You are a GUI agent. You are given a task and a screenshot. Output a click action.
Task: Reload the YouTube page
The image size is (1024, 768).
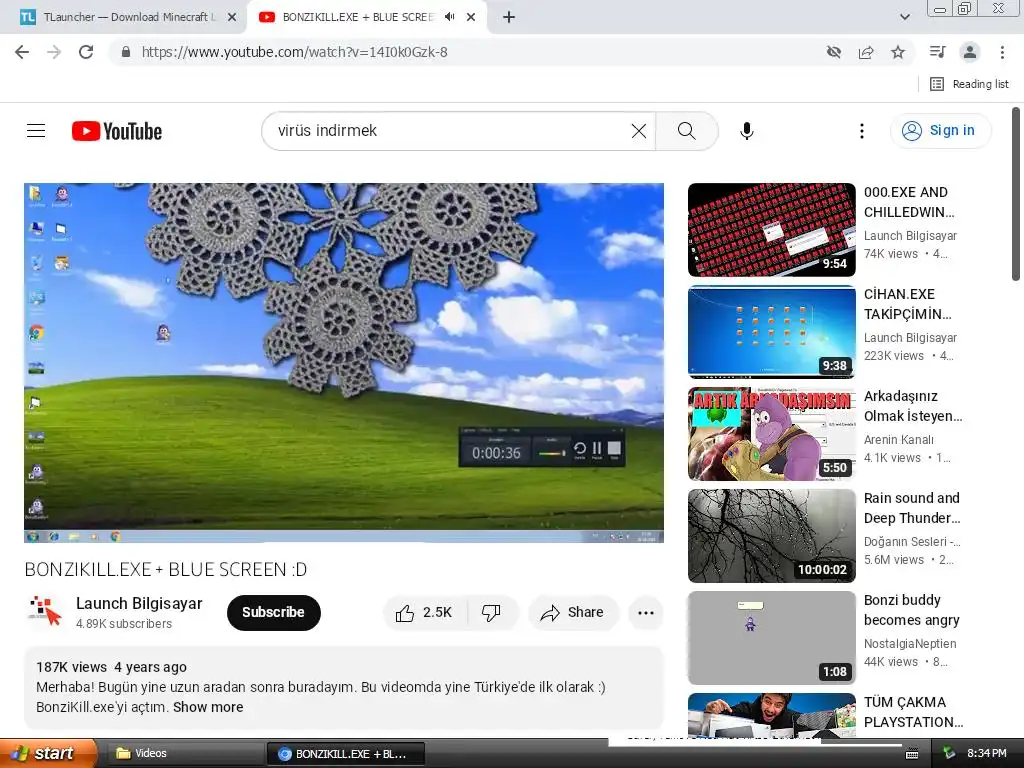[86, 52]
